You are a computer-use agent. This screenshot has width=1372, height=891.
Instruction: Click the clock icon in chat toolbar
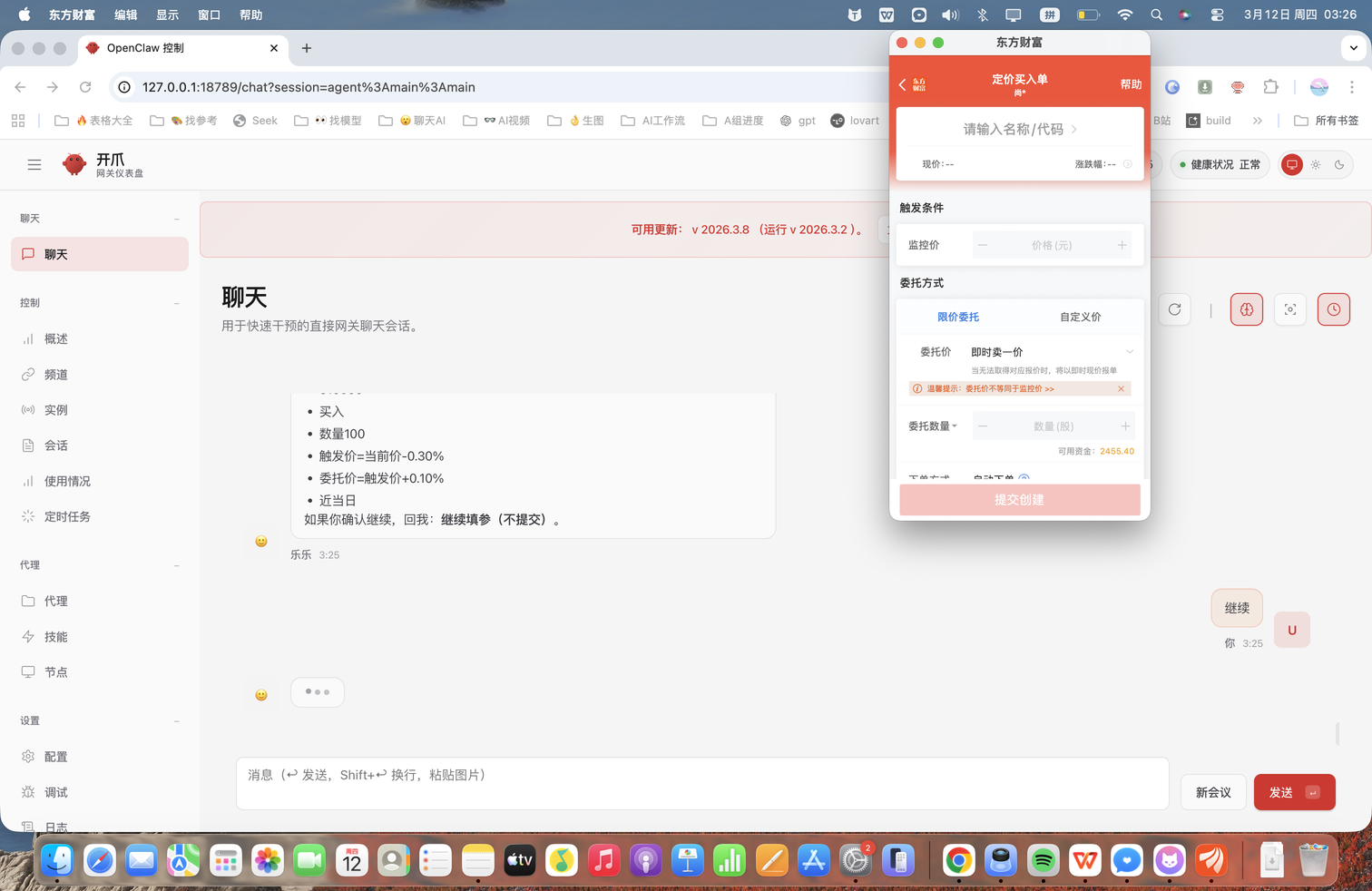click(1333, 309)
